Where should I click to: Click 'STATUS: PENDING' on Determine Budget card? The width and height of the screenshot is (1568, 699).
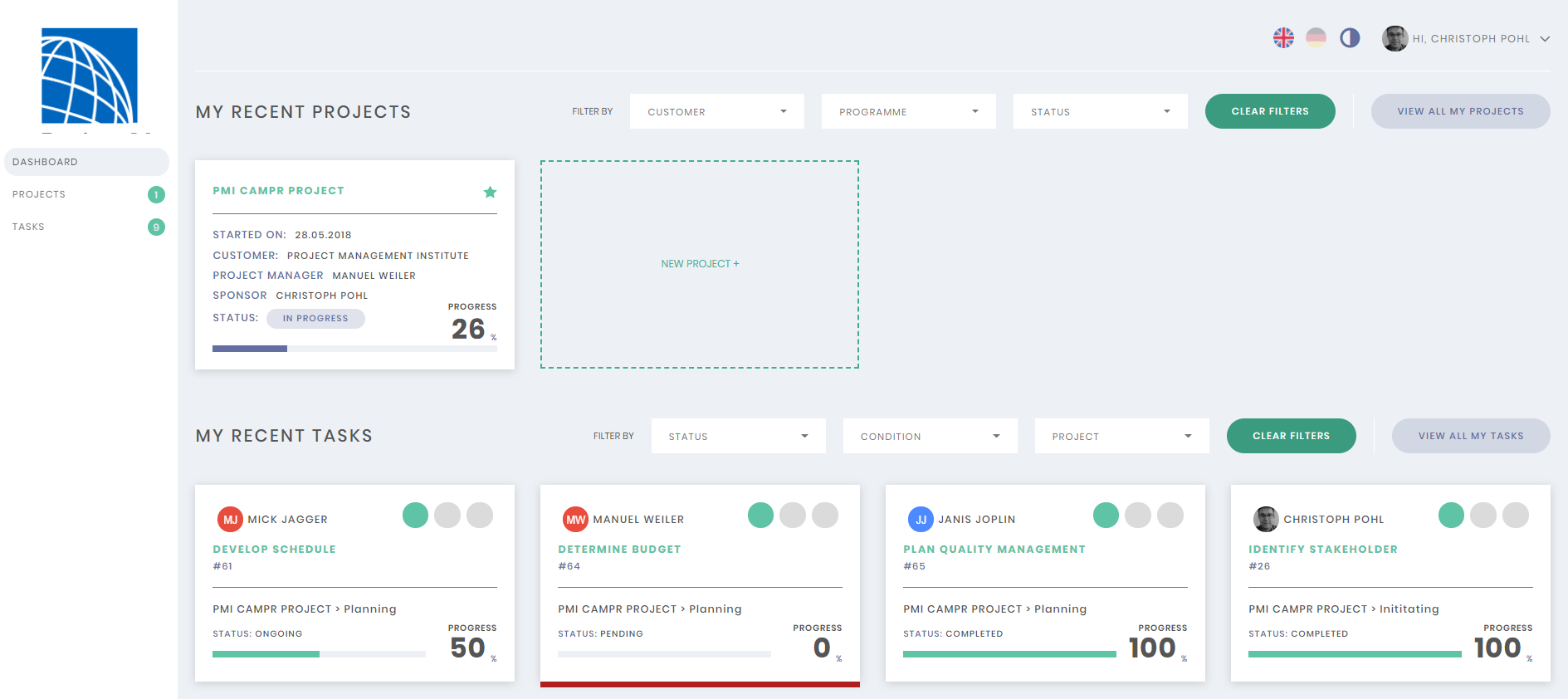[x=600, y=633]
